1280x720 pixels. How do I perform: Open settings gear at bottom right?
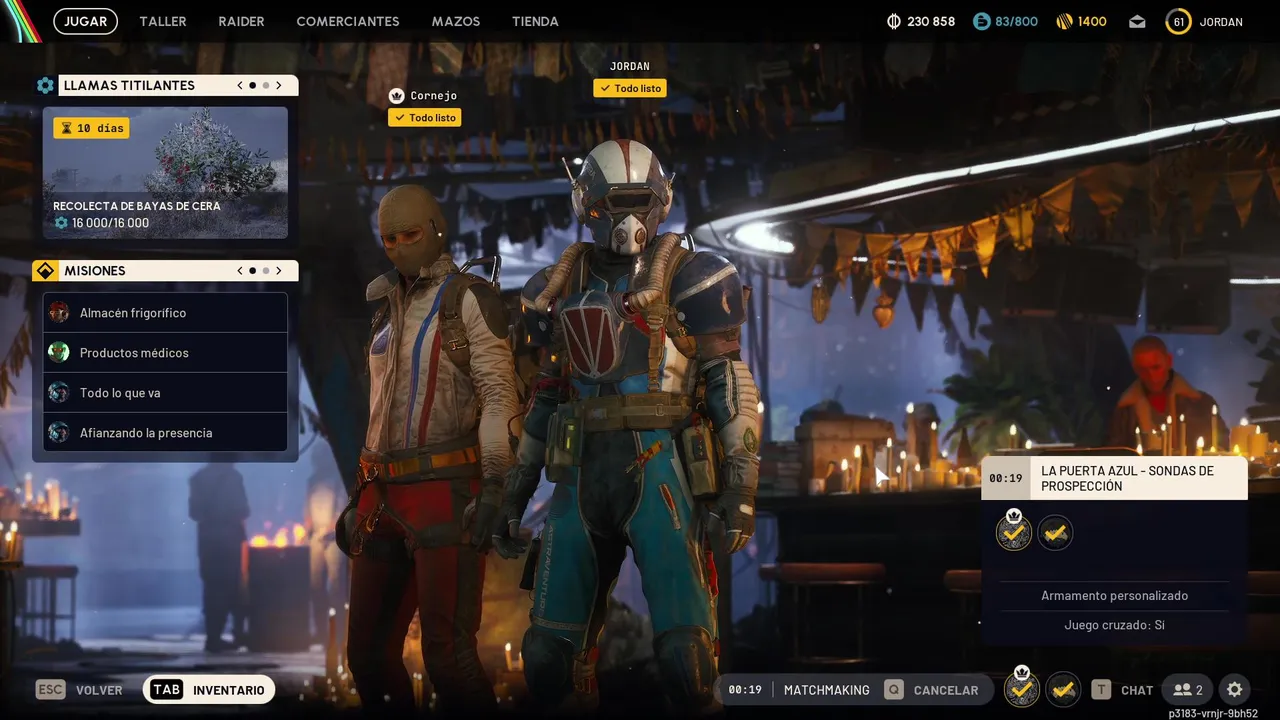point(1235,690)
